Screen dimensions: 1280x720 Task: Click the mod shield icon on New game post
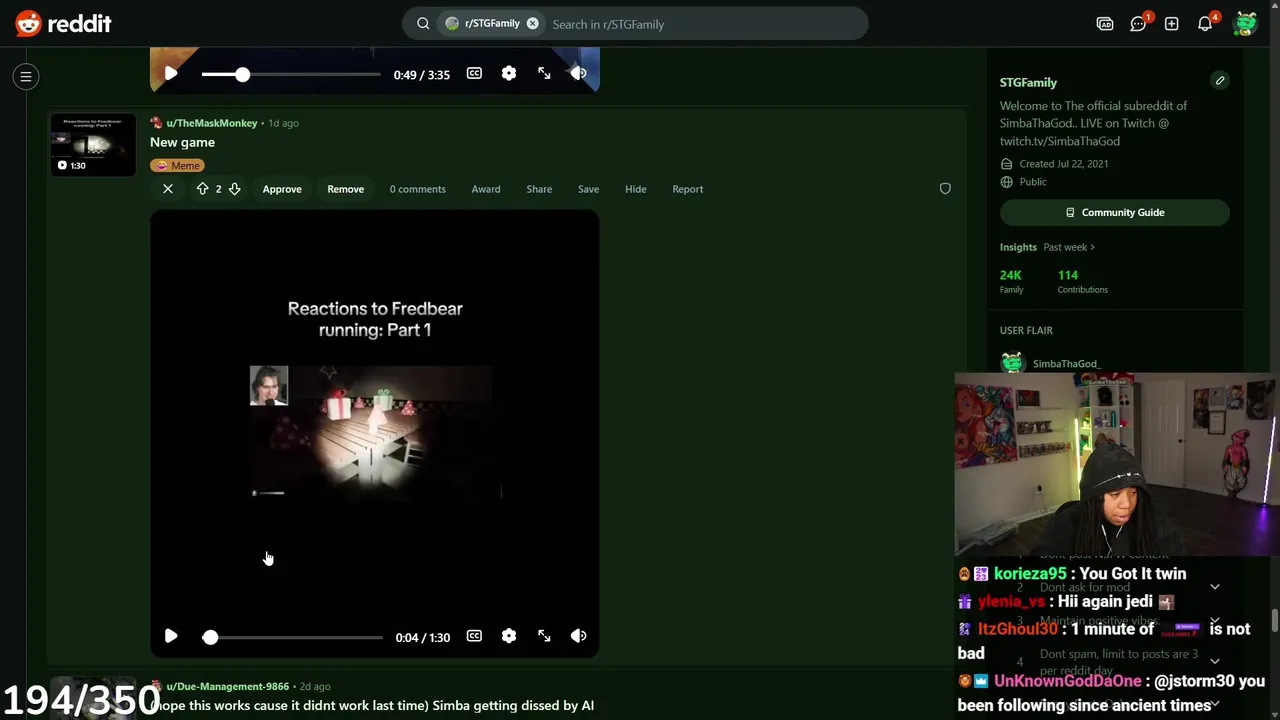pos(945,189)
